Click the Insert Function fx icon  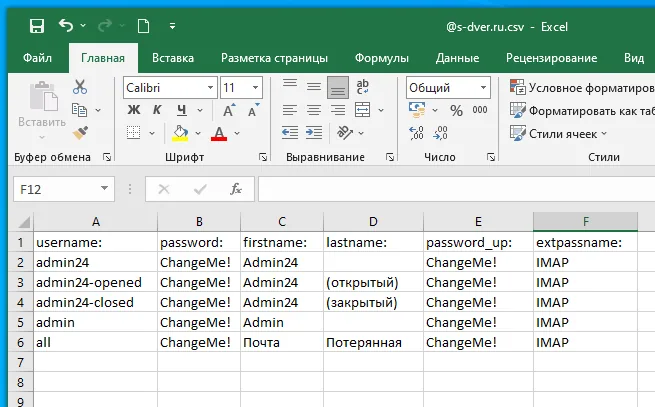(x=236, y=189)
